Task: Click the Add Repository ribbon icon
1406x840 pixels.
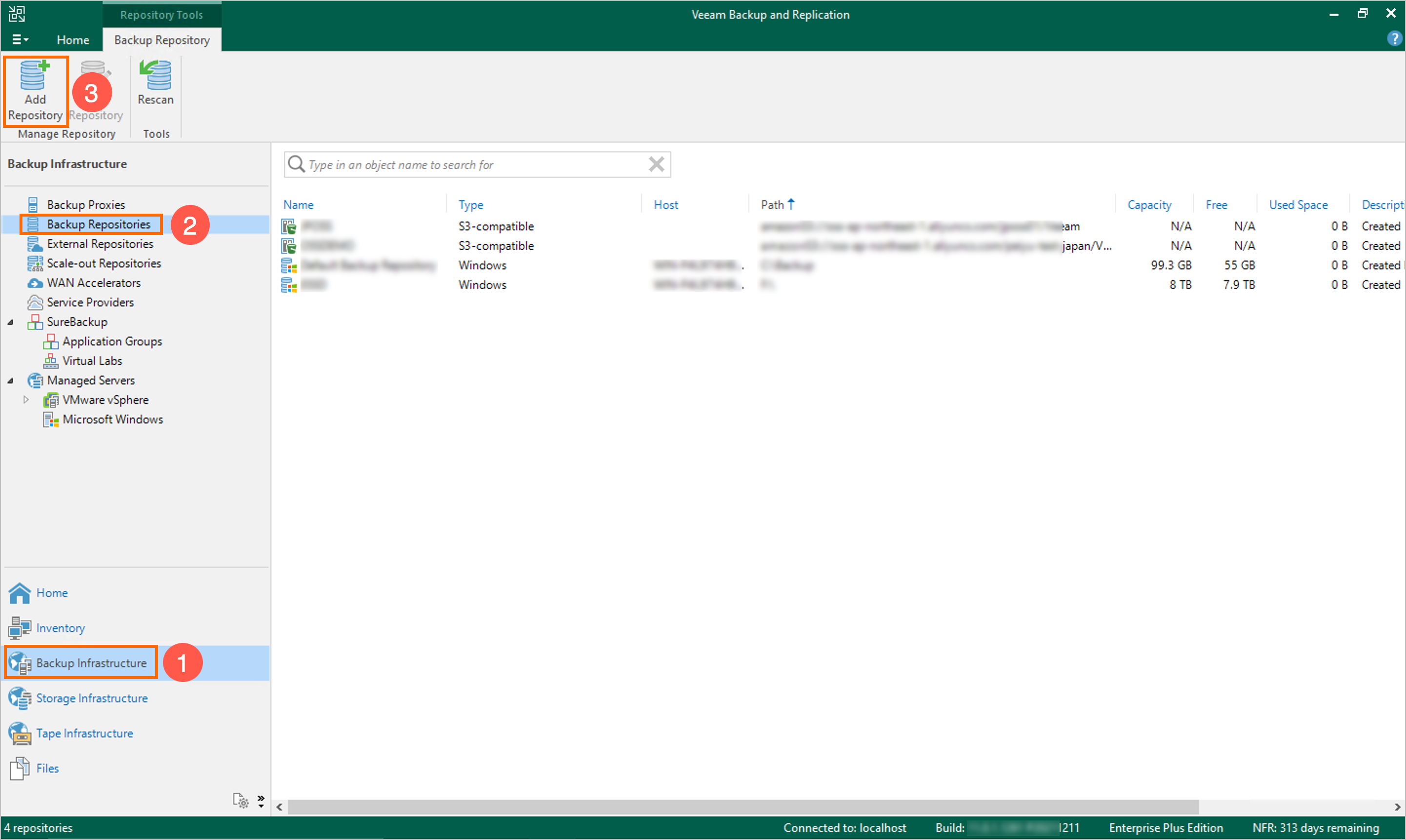Action: point(35,76)
